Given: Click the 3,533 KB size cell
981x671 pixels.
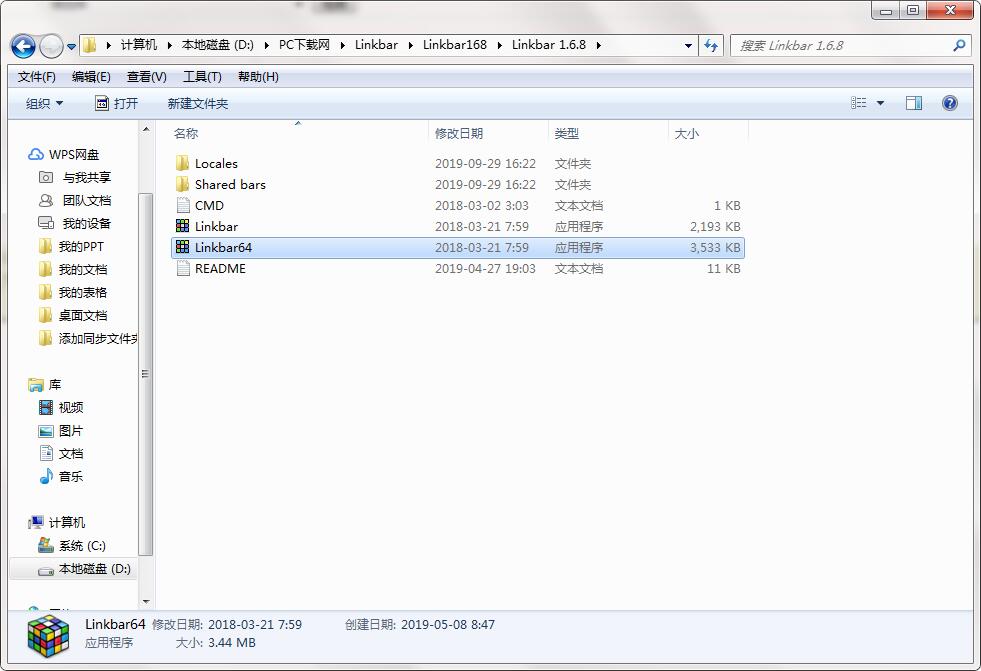Looking at the screenshot, I should tap(715, 247).
